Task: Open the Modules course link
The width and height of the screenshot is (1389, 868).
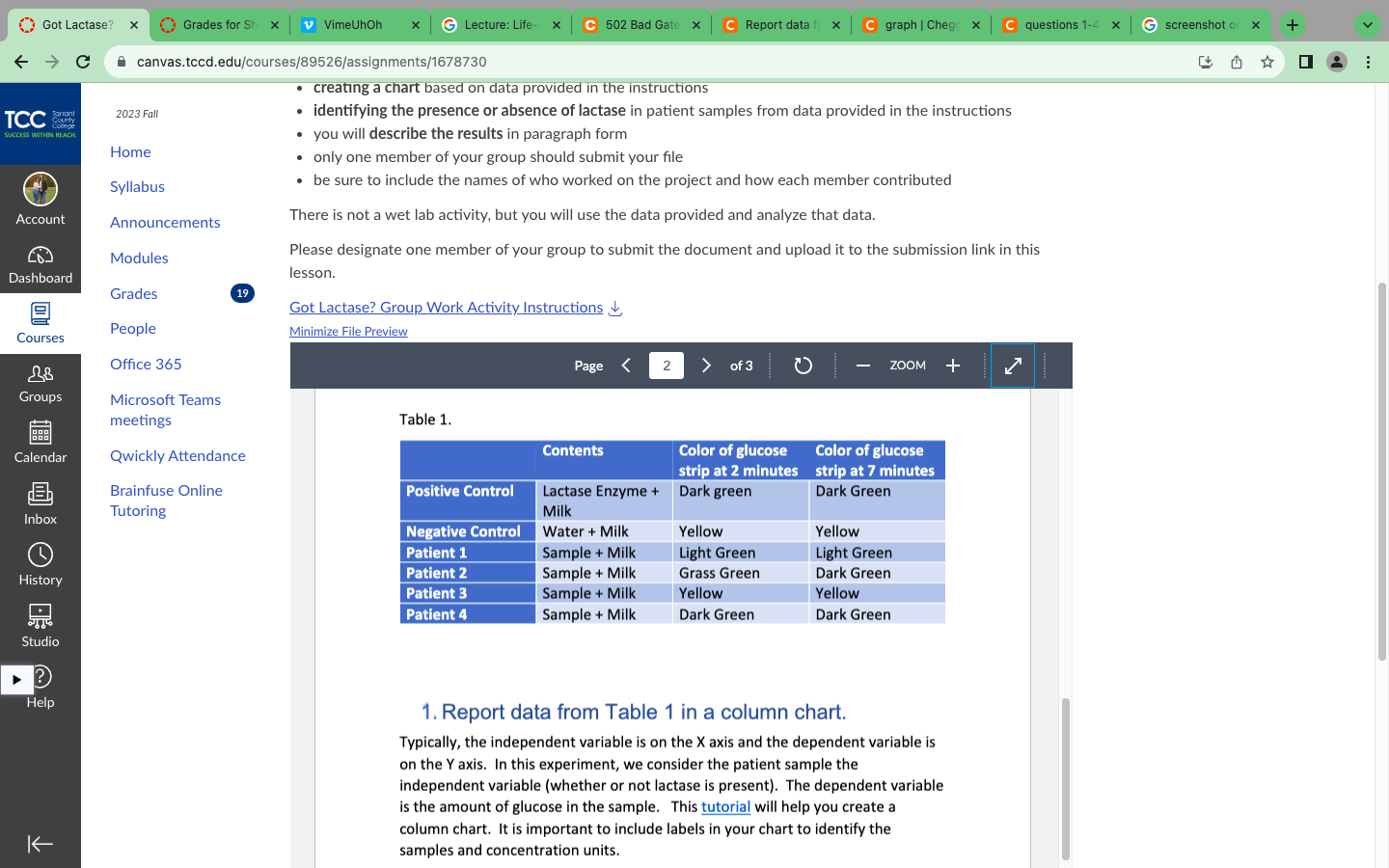Action: (139, 258)
